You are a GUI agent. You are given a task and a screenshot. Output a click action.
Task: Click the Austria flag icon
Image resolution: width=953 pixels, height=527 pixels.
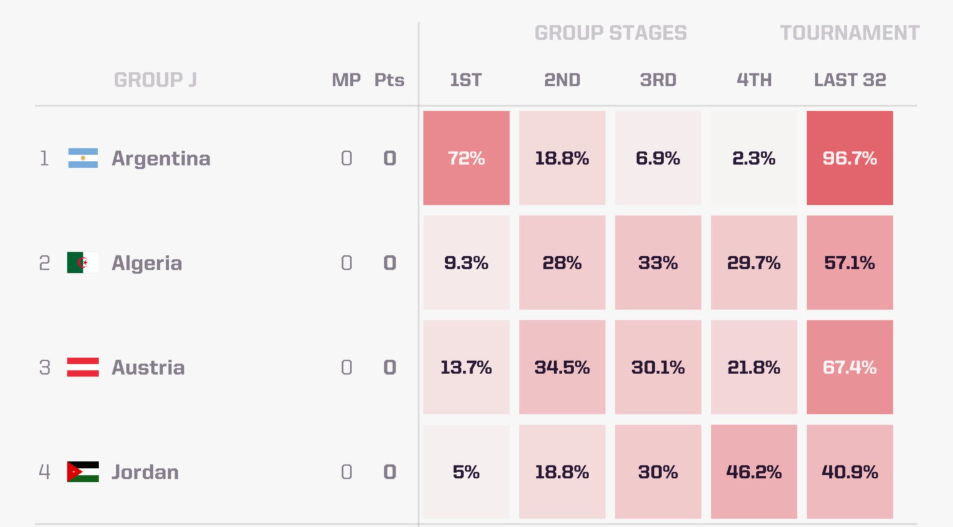(x=83, y=367)
